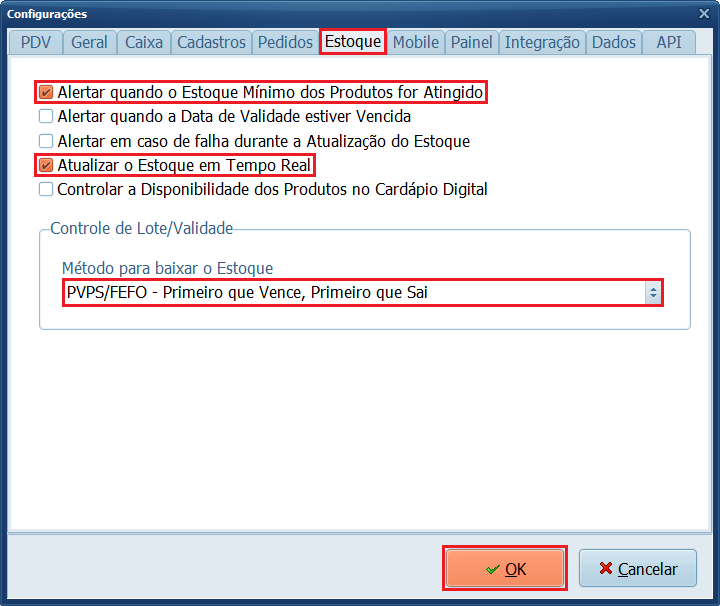Open the Painel tab
The image size is (720, 606).
click(x=471, y=42)
